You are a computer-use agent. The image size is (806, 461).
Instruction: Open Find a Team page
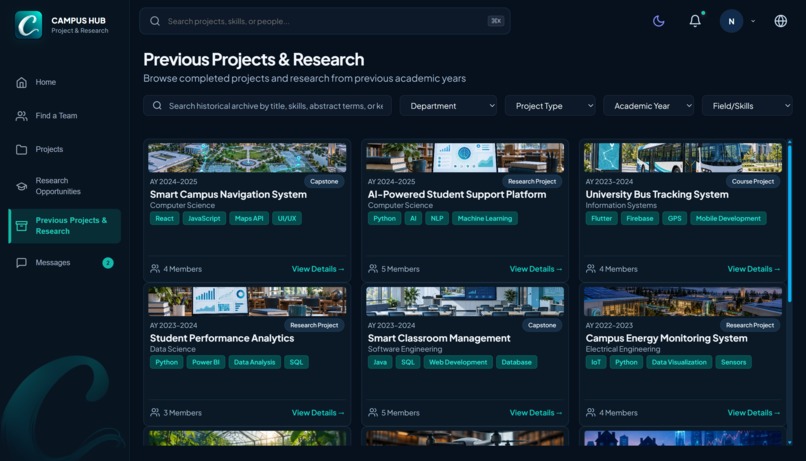64,116
